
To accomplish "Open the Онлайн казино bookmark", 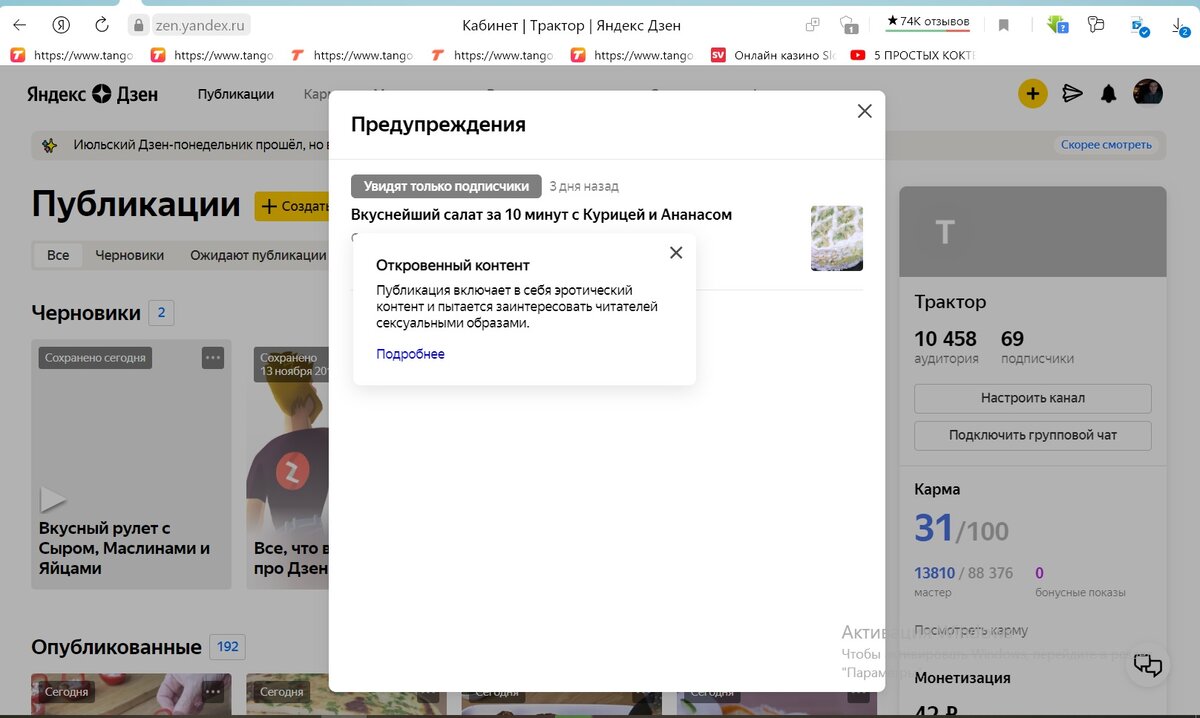I will point(772,56).
